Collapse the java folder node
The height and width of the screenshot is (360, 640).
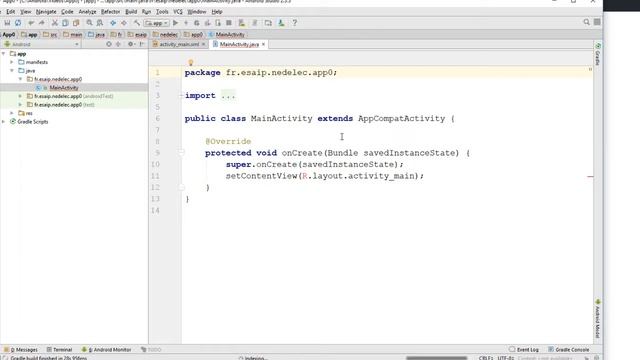tap(12, 71)
